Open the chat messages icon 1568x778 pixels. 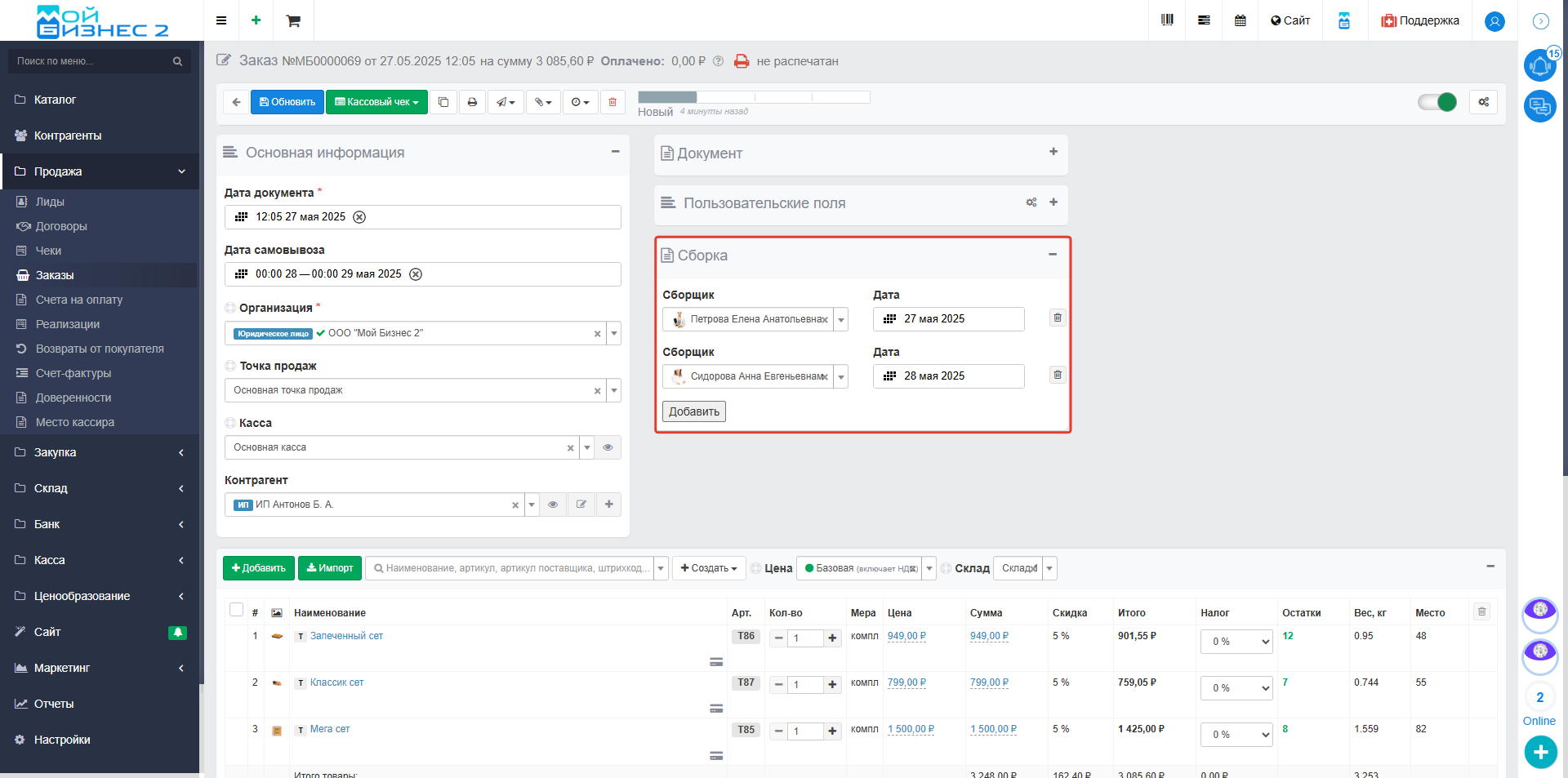tap(1540, 106)
